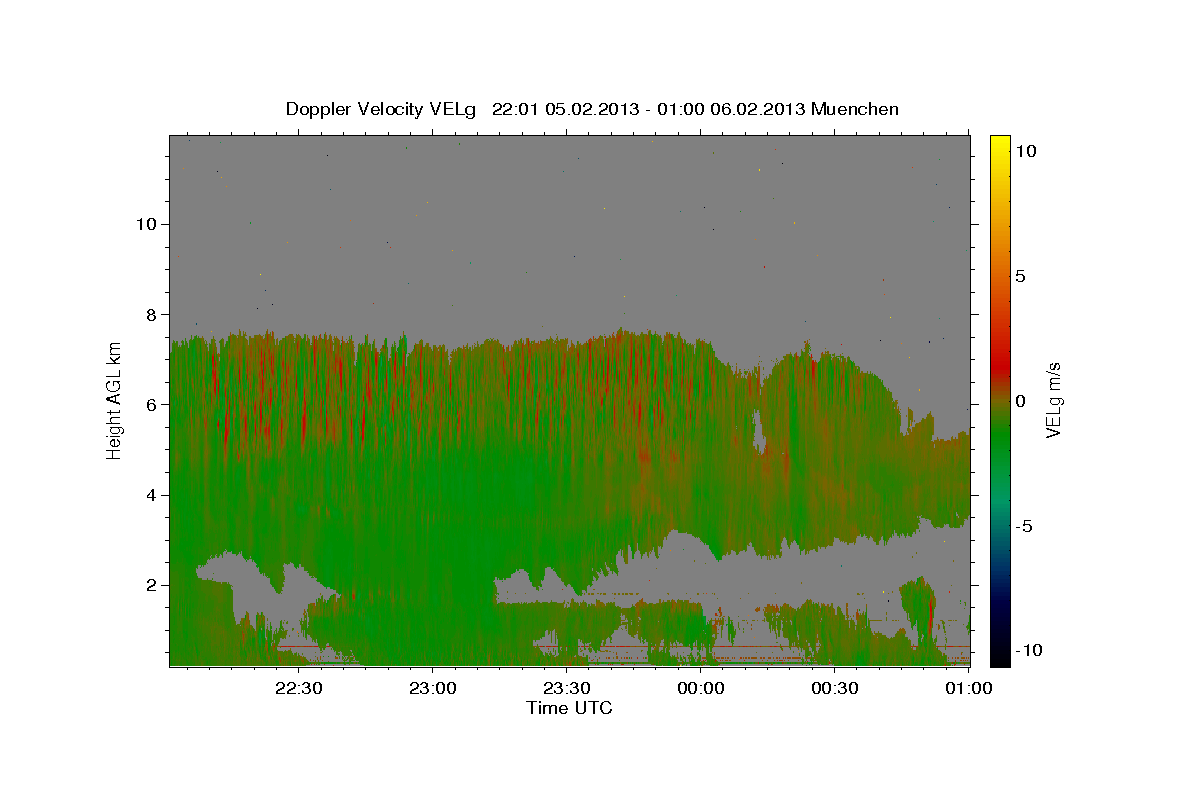The width and height of the screenshot is (1200, 800).
Task: Click the height axis label 6
Action: [149, 404]
